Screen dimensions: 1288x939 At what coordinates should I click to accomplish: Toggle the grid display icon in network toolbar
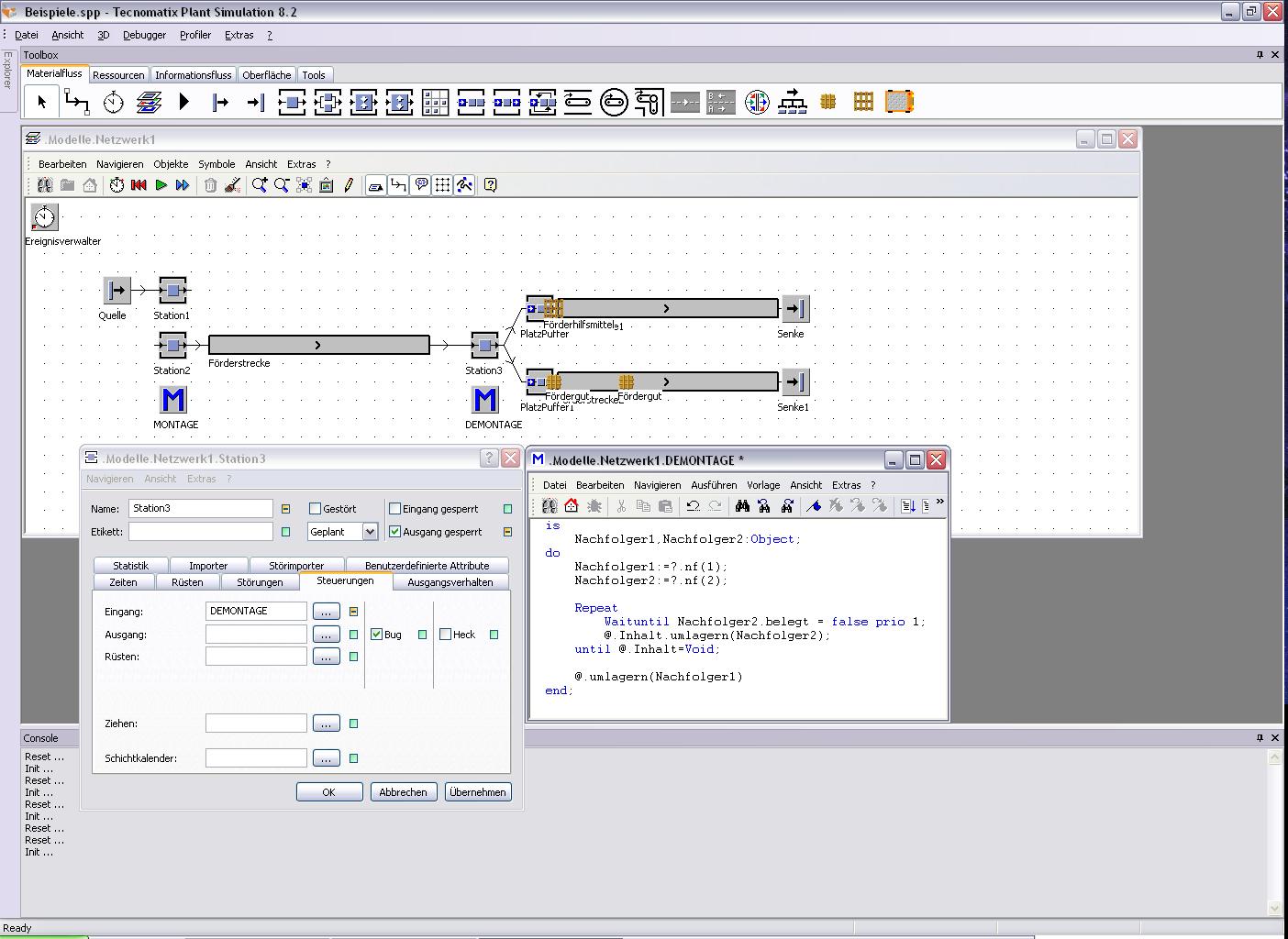[442, 185]
